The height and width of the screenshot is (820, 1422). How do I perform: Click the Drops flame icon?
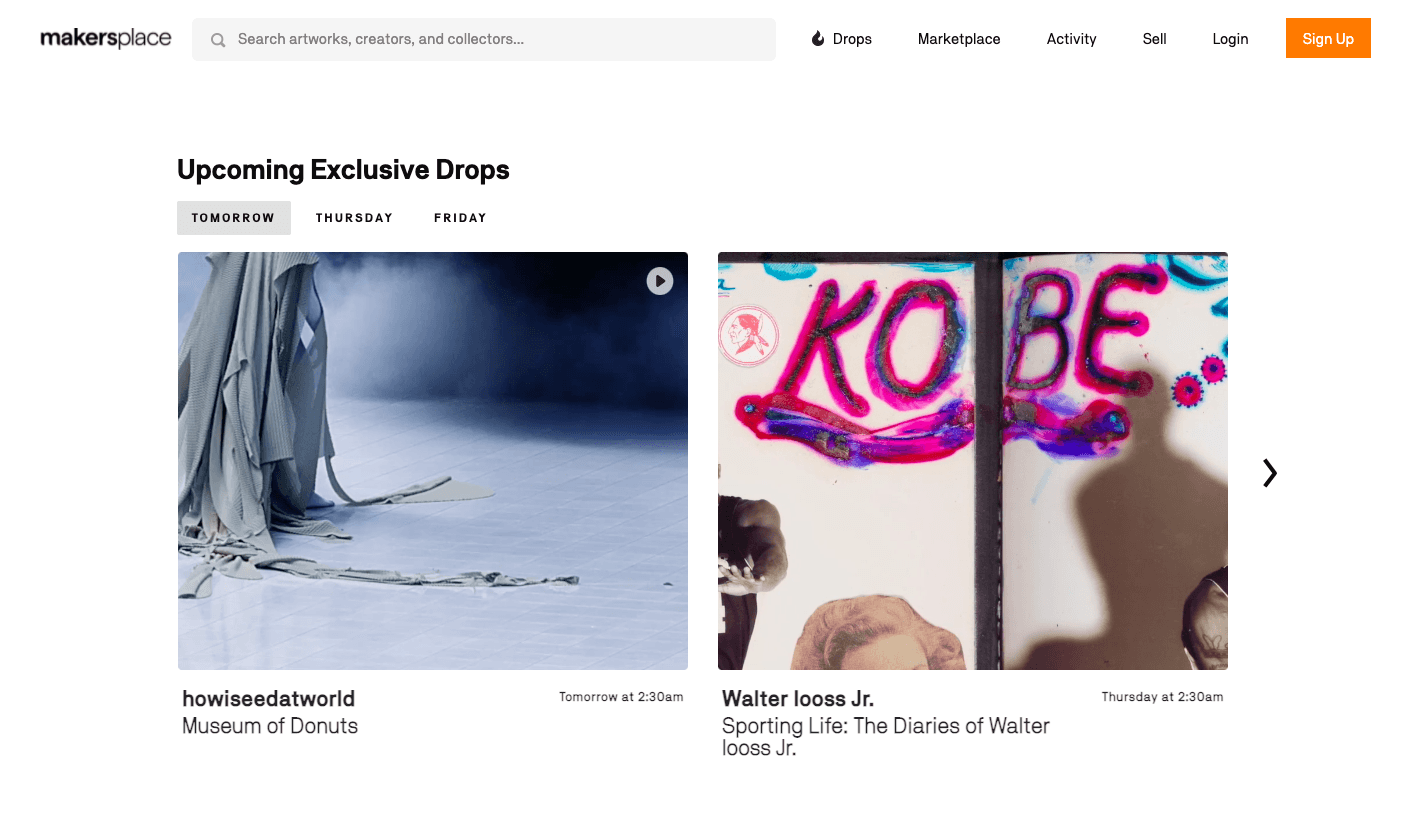coord(818,39)
